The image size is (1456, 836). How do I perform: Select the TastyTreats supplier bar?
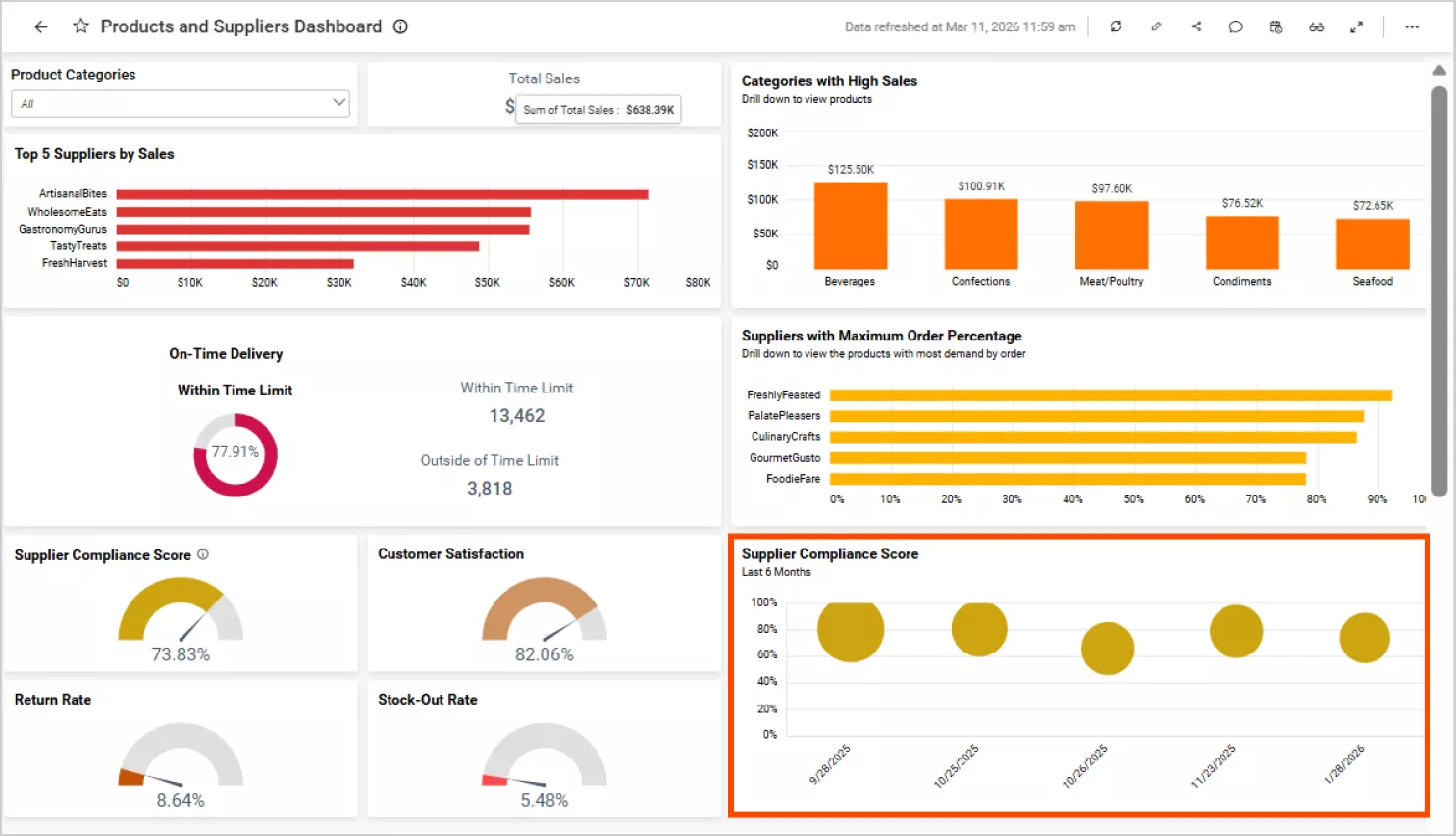[x=298, y=246]
